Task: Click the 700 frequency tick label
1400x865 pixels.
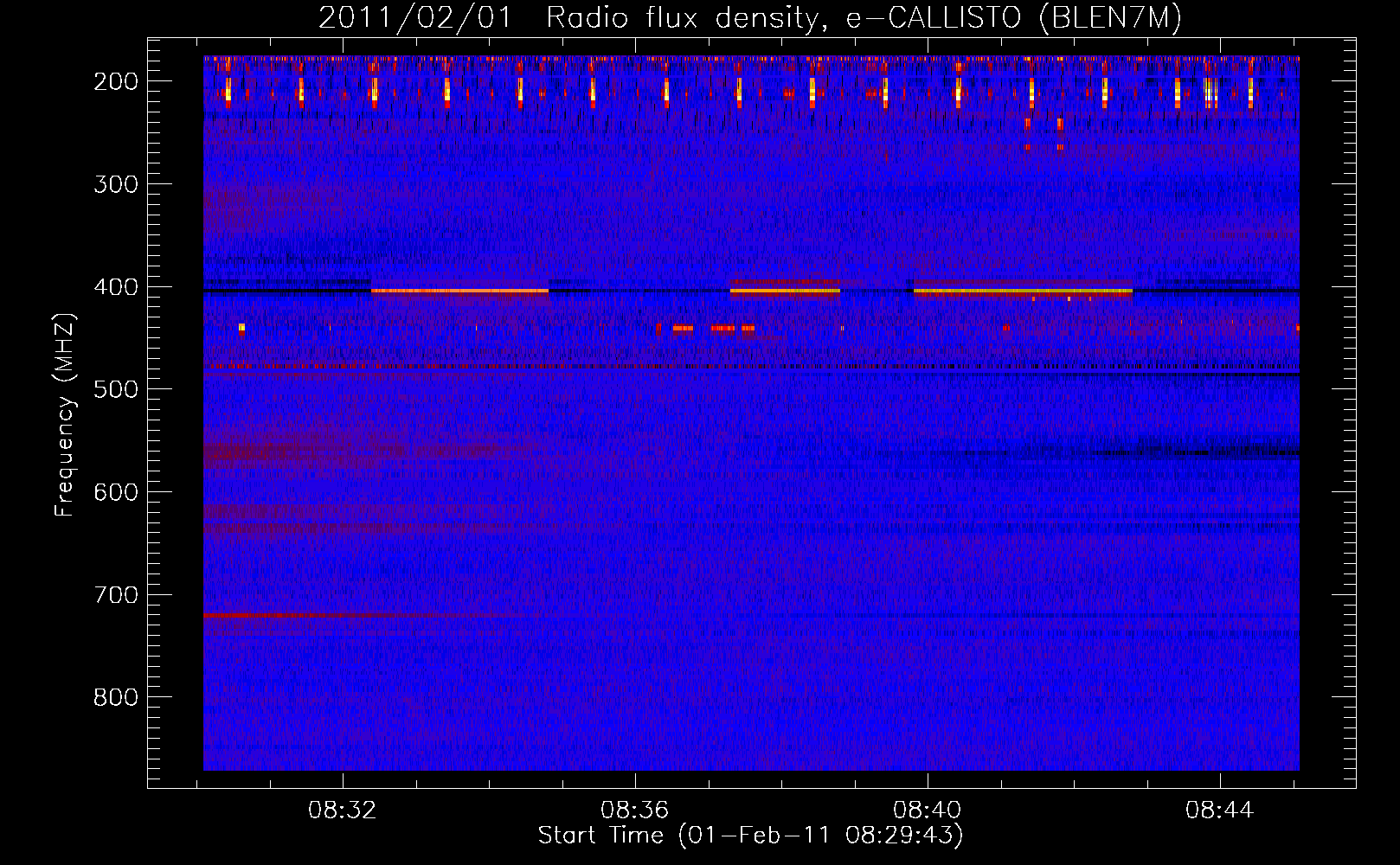Action: tap(115, 595)
